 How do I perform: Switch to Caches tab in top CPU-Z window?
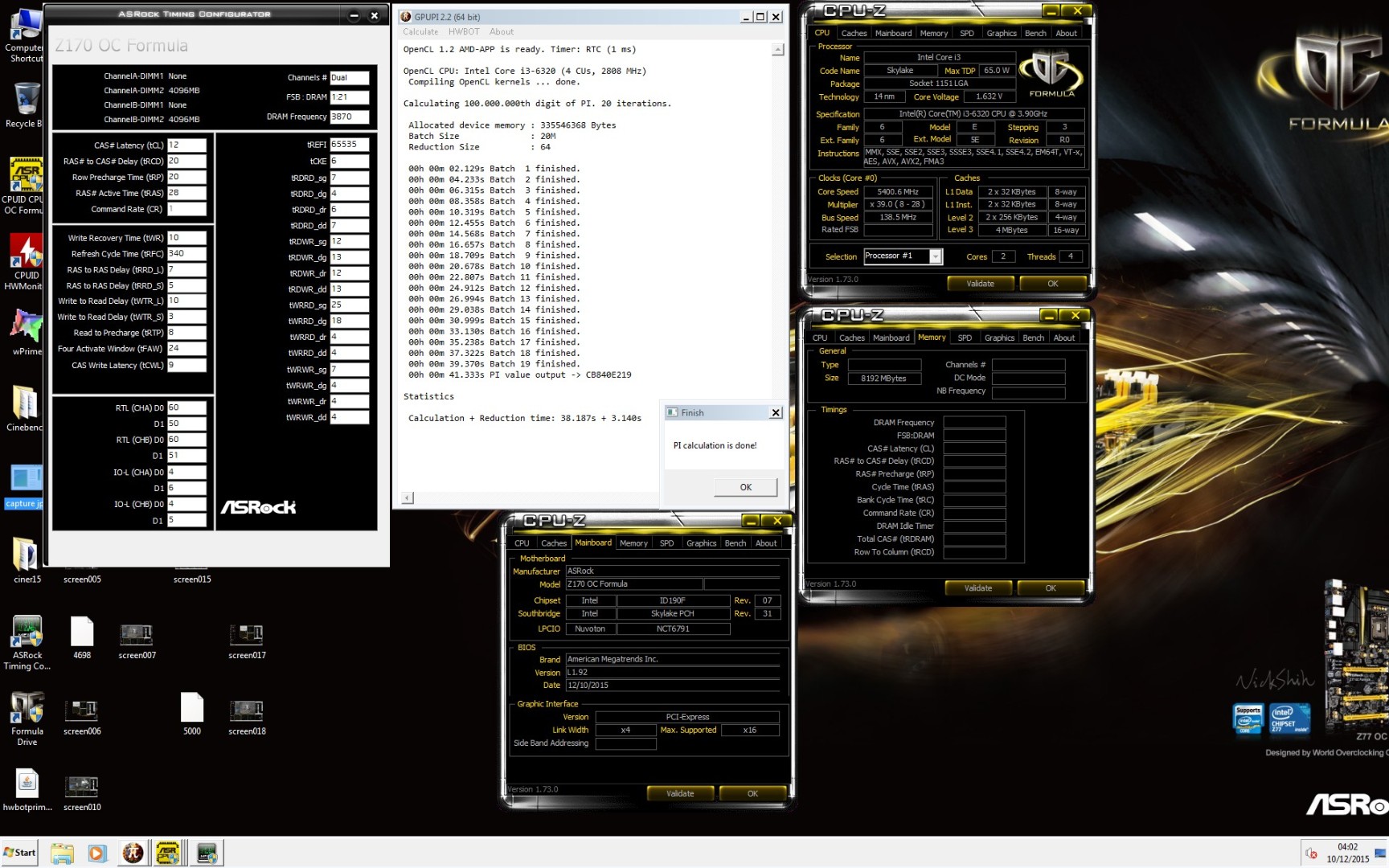click(854, 33)
